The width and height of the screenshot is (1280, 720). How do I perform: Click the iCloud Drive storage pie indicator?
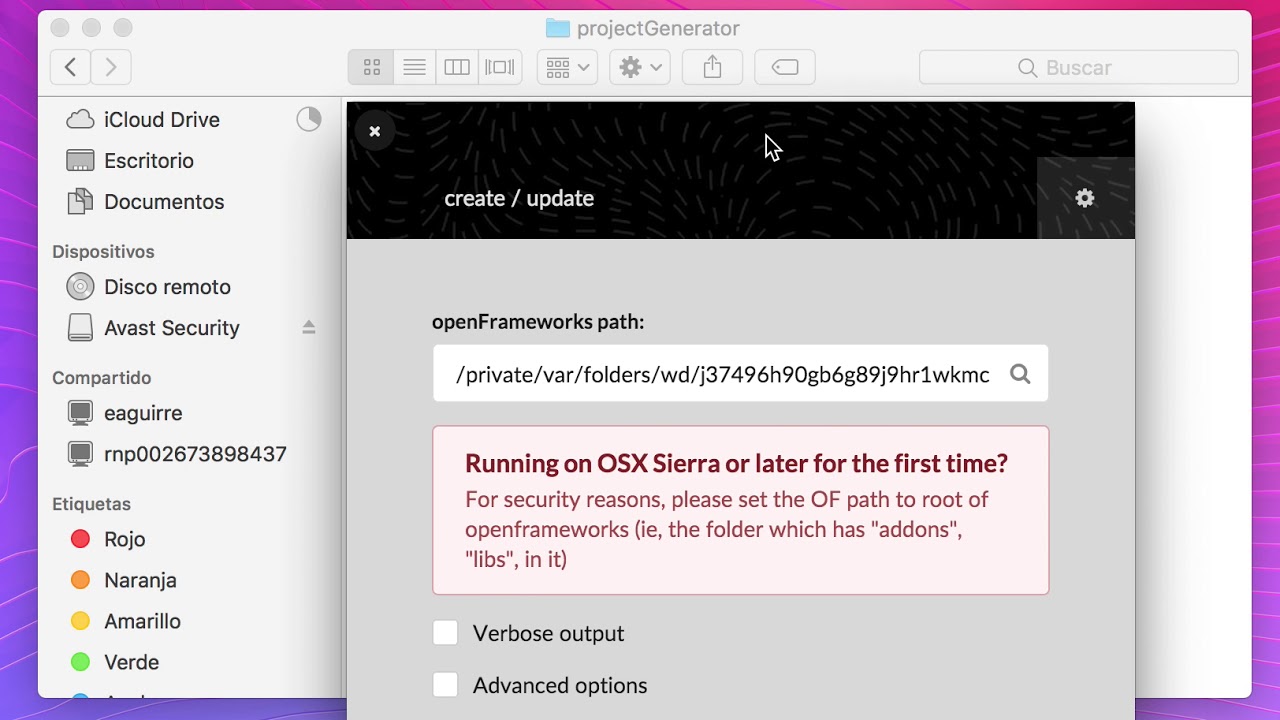point(309,119)
